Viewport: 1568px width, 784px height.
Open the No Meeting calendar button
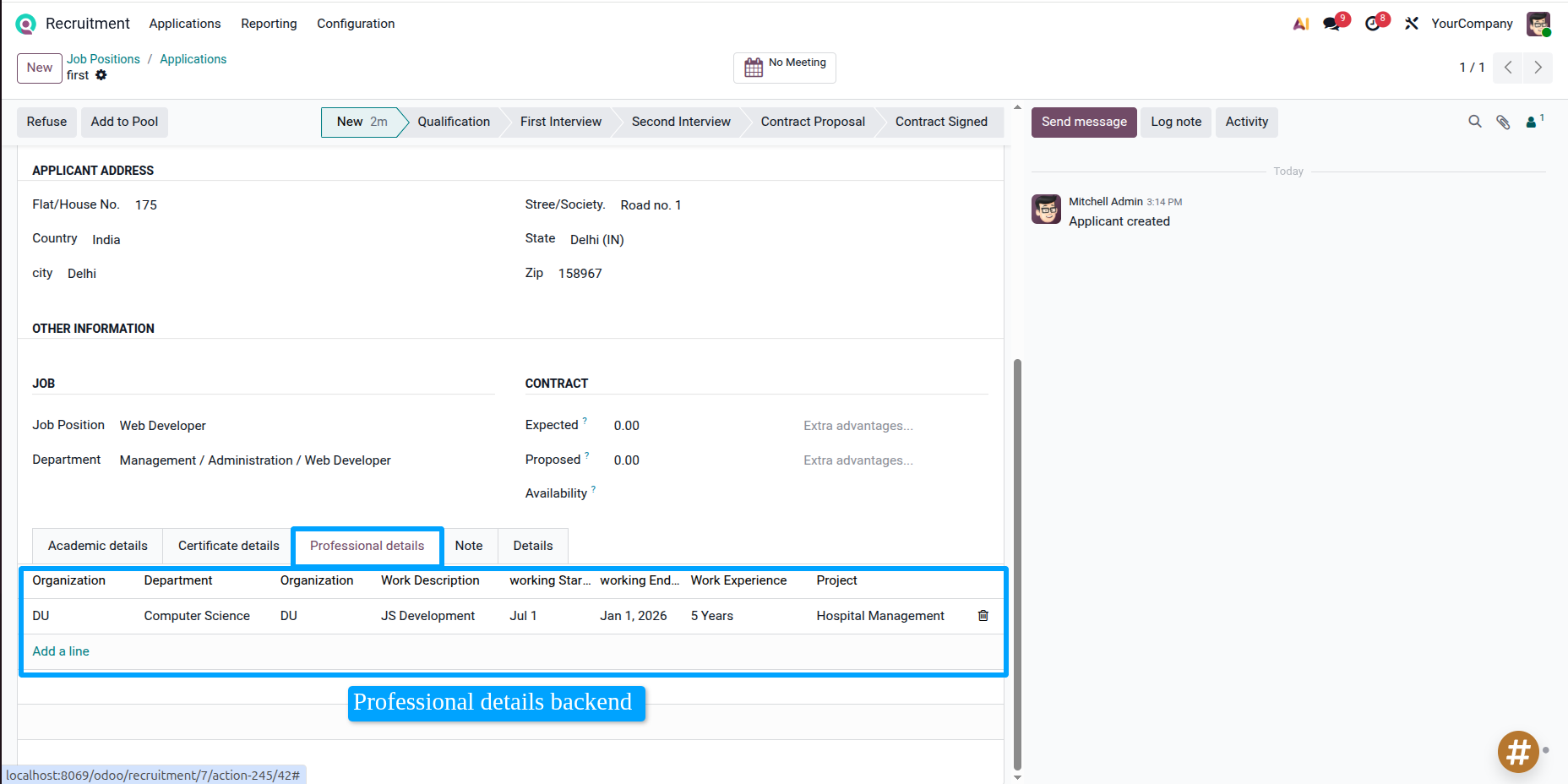point(784,68)
